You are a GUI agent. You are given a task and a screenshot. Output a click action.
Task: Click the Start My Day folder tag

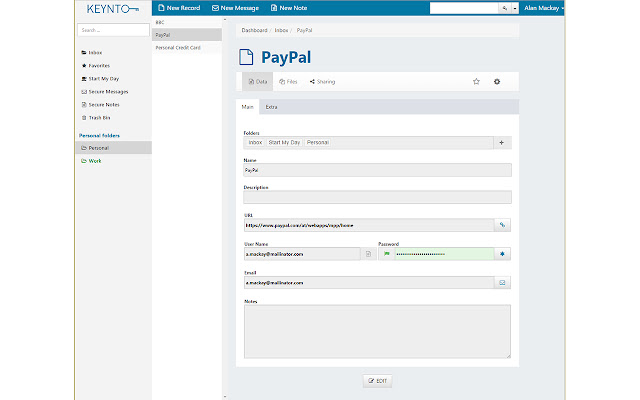pos(284,142)
